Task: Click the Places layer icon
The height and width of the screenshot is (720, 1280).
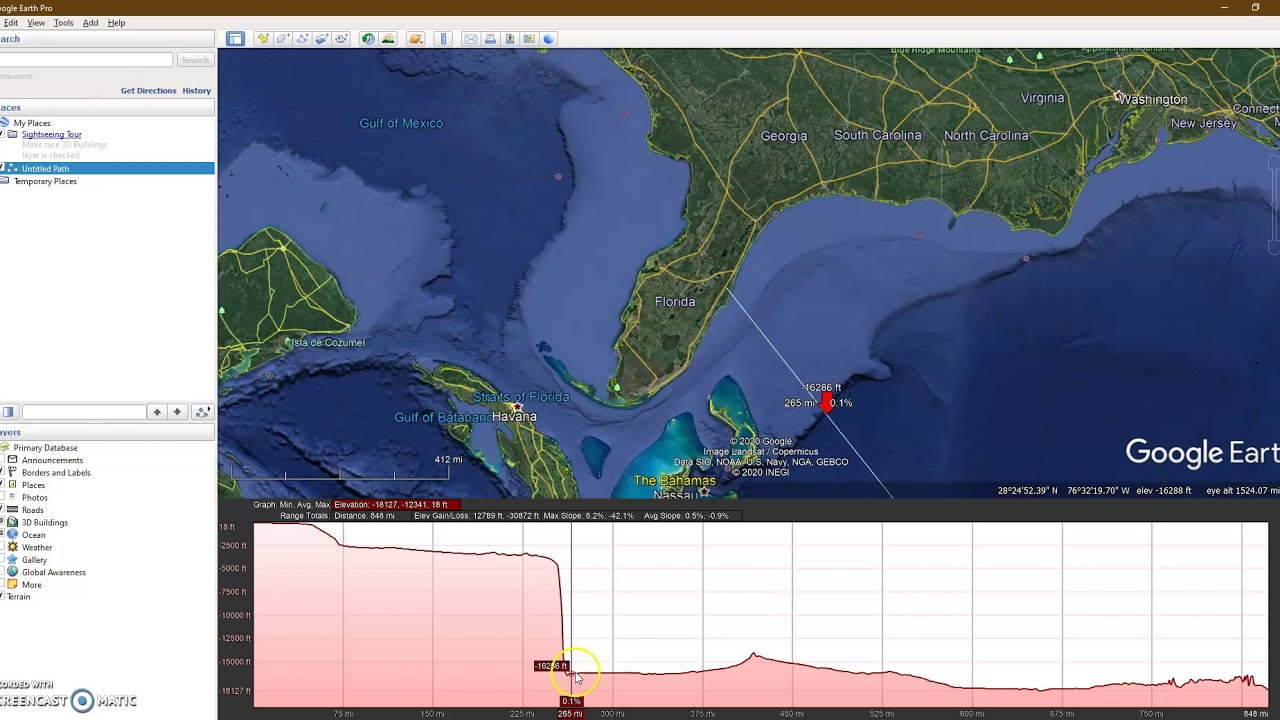Action: tap(13, 485)
